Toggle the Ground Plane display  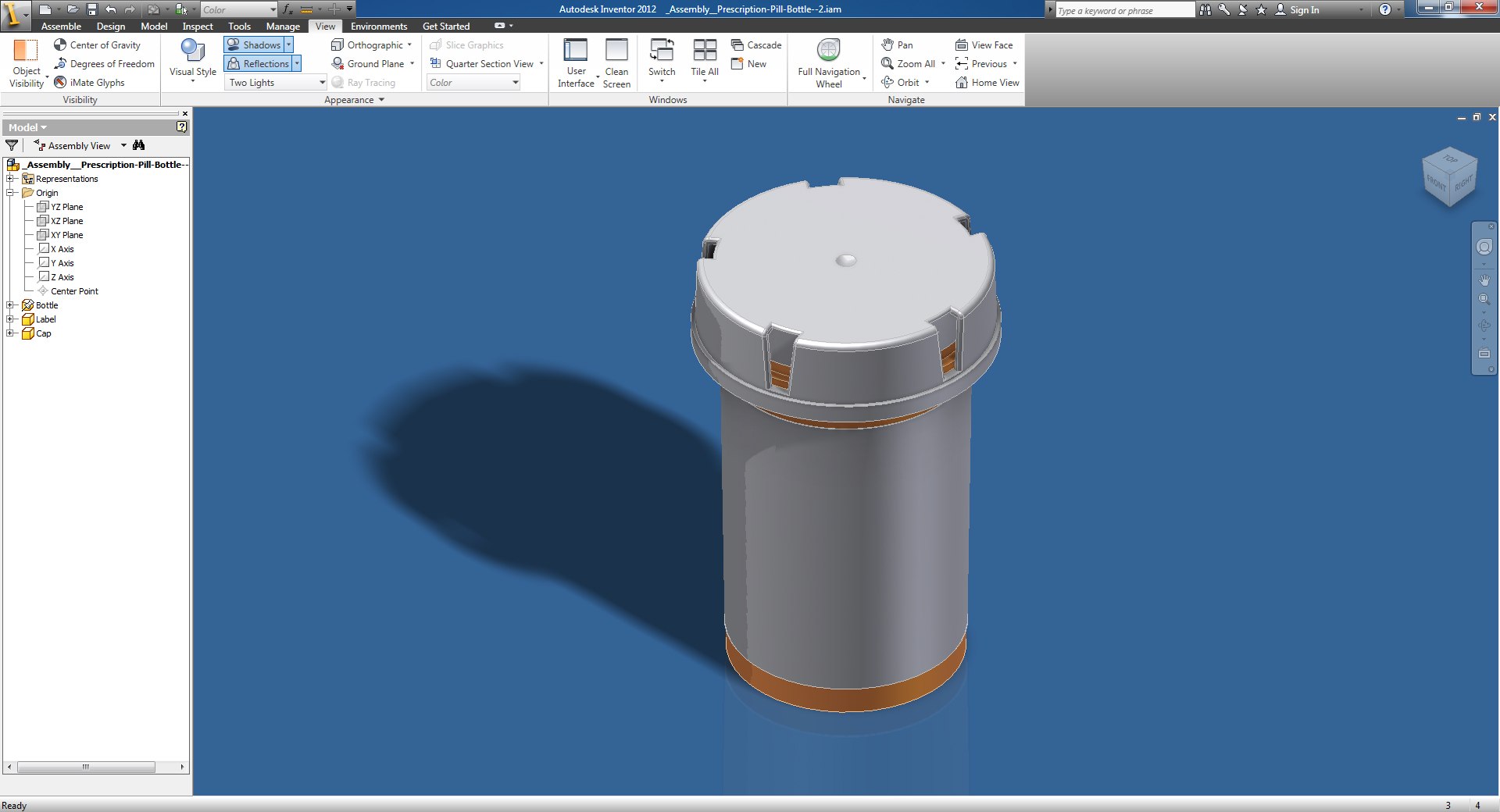coord(368,64)
